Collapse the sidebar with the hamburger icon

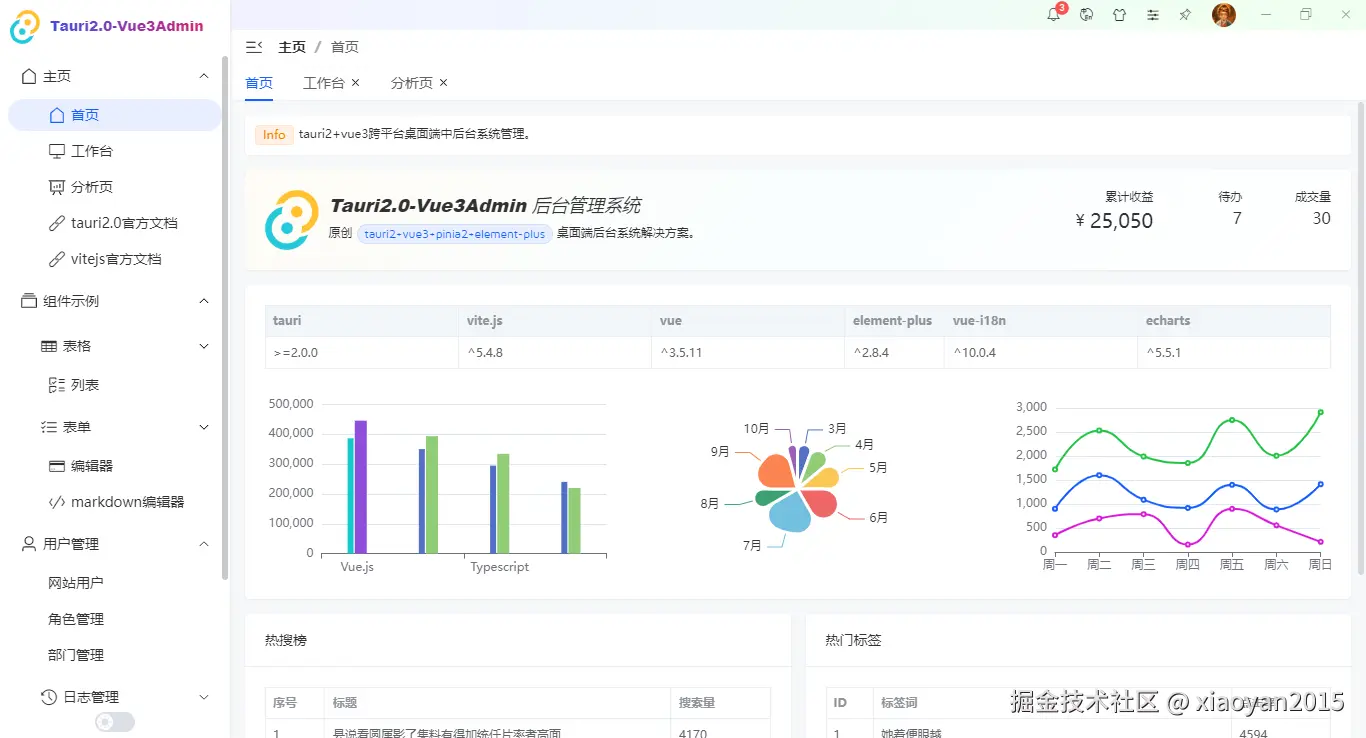coord(254,46)
